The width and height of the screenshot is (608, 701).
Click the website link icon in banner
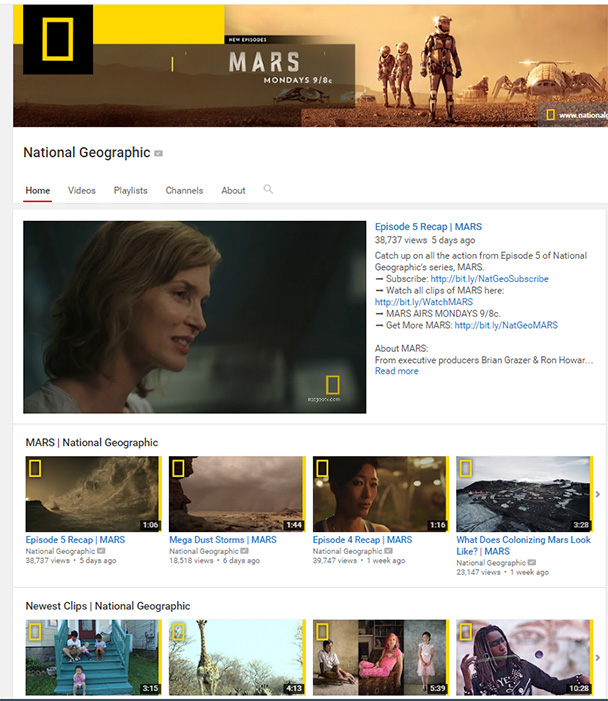point(550,115)
